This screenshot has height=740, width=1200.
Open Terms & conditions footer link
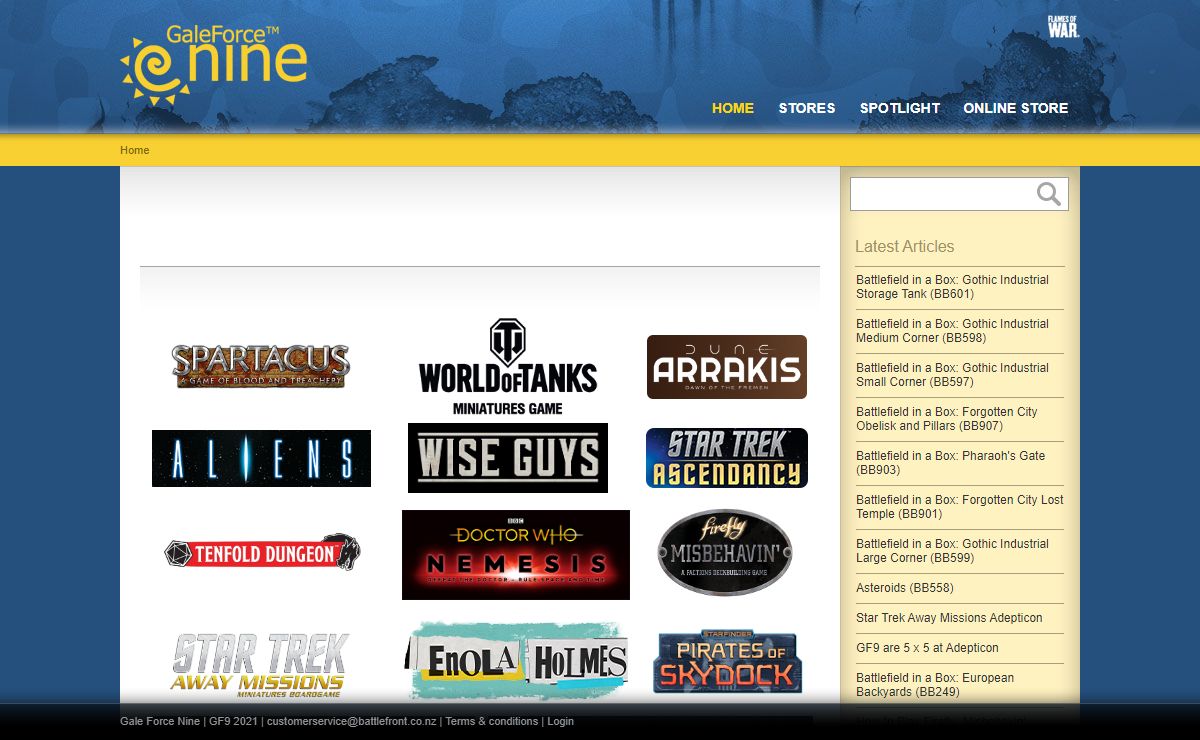coord(492,721)
